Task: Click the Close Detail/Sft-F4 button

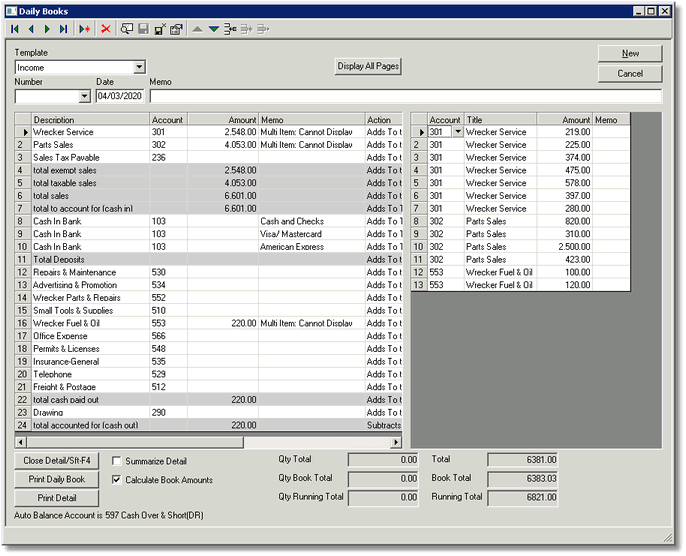Action: pos(57,461)
